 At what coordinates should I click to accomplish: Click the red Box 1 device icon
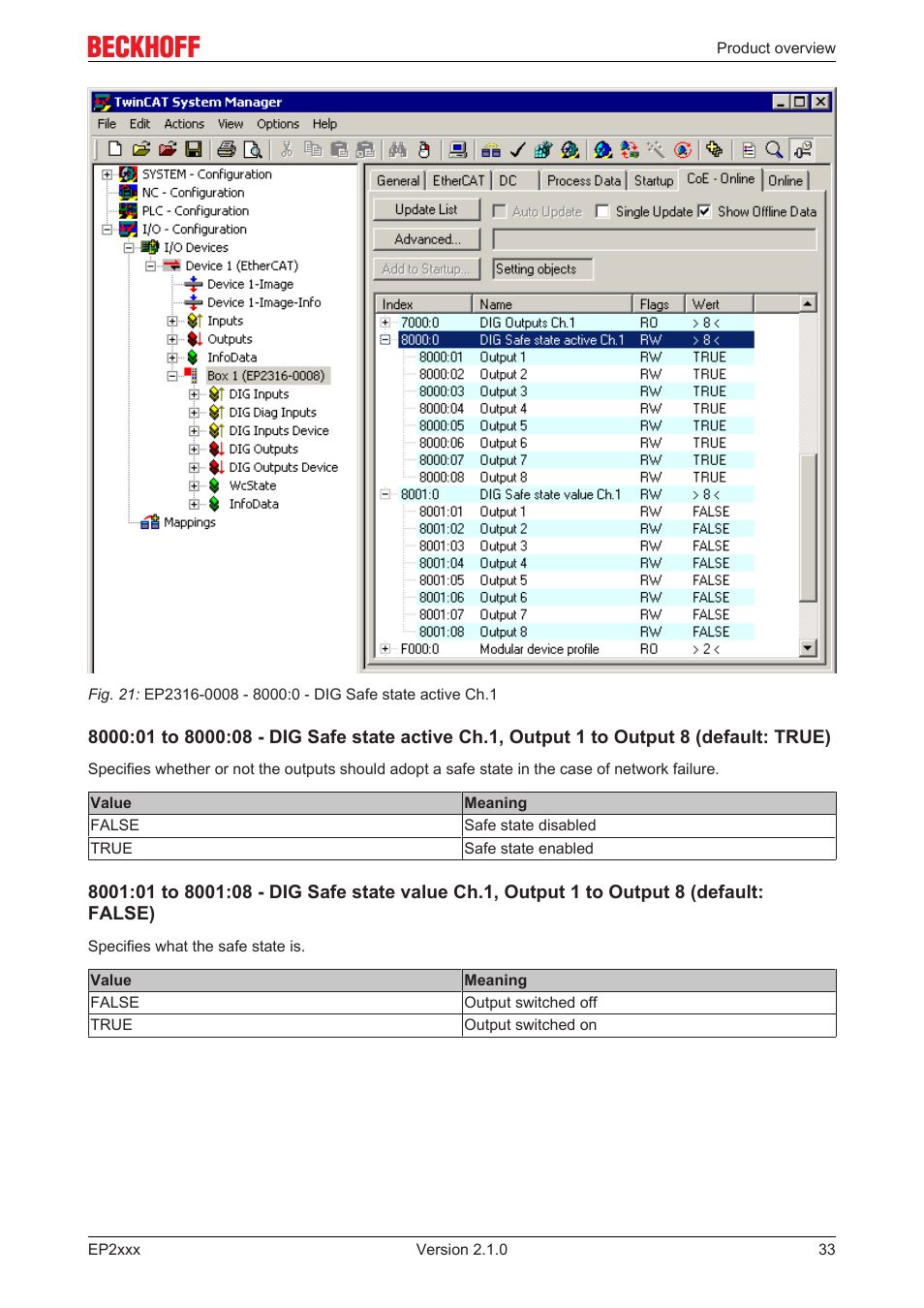coord(192,375)
